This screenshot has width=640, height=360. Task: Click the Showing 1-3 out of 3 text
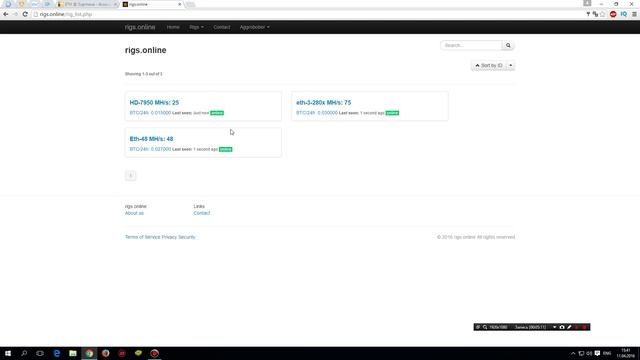[144, 74]
